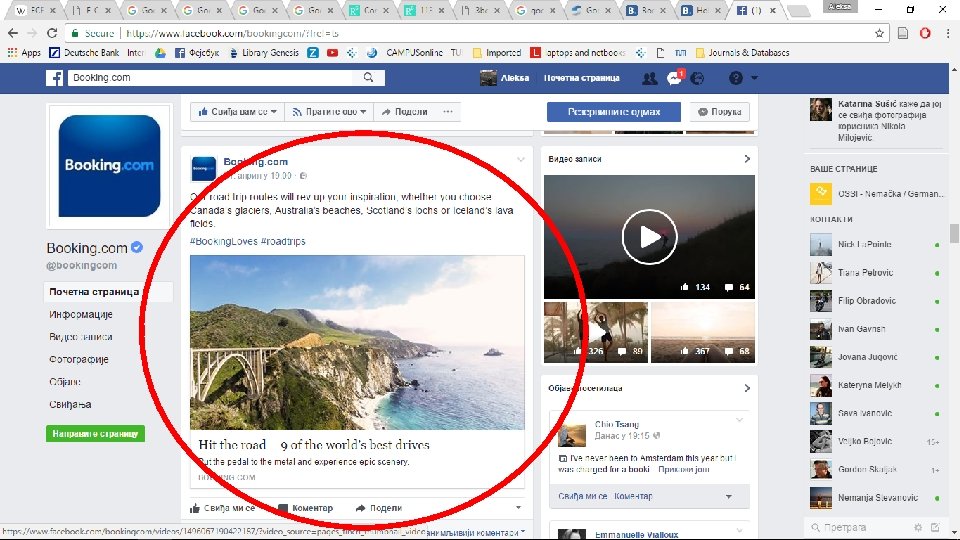960x540 pixels.
Task: Click green Create a Page button
Action: point(96,433)
